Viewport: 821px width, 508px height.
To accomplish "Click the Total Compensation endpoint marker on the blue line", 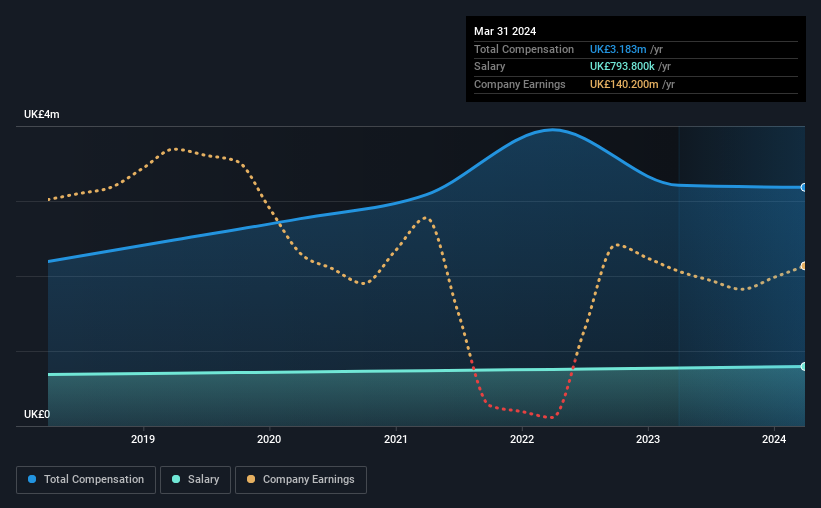I will tap(804, 187).
